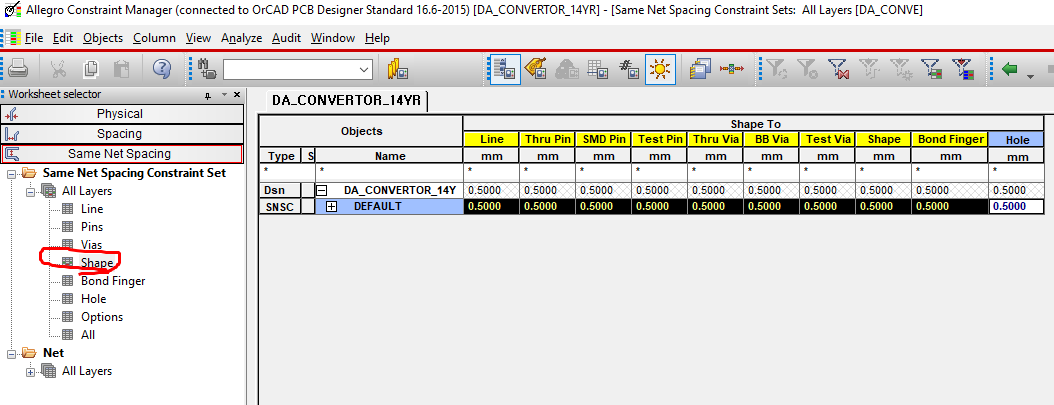Select the DA_CONVERTOR_14YR worksheet tab

click(x=346, y=101)
